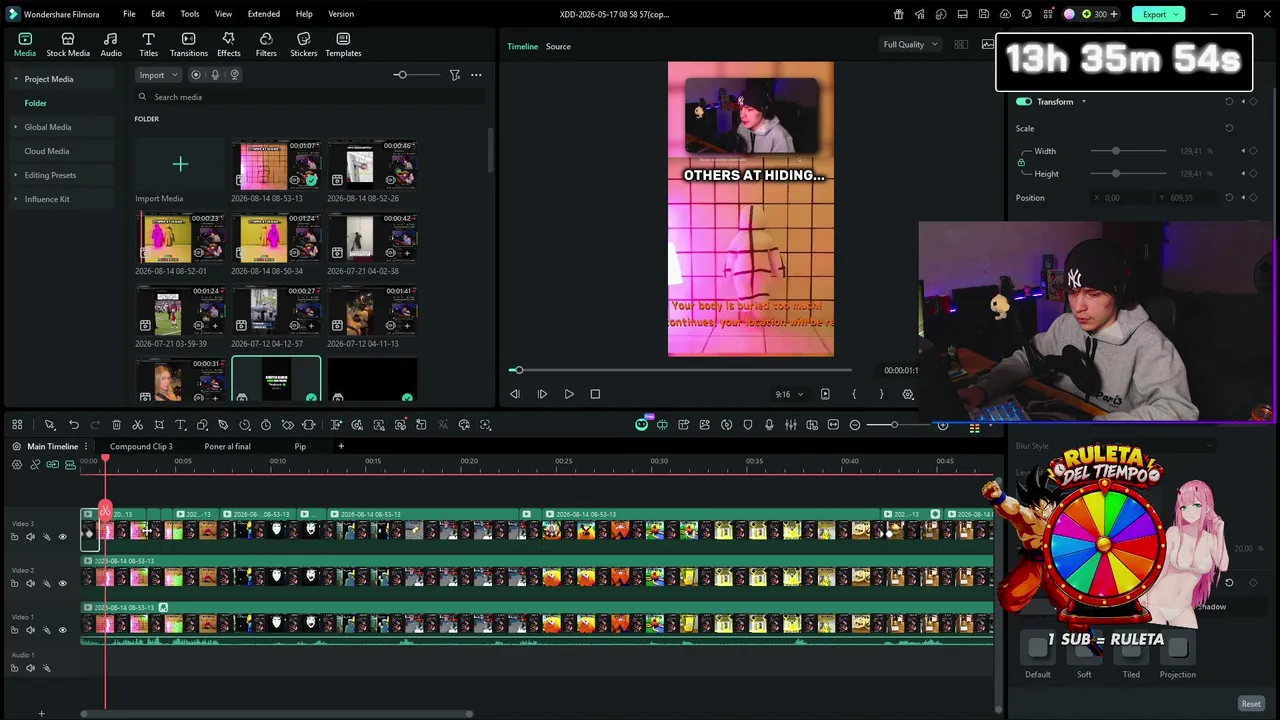The height and width of the screenshot is (720, 1280).
Task: Split clip with the scissors tool
Action: (x=138, y=425)
